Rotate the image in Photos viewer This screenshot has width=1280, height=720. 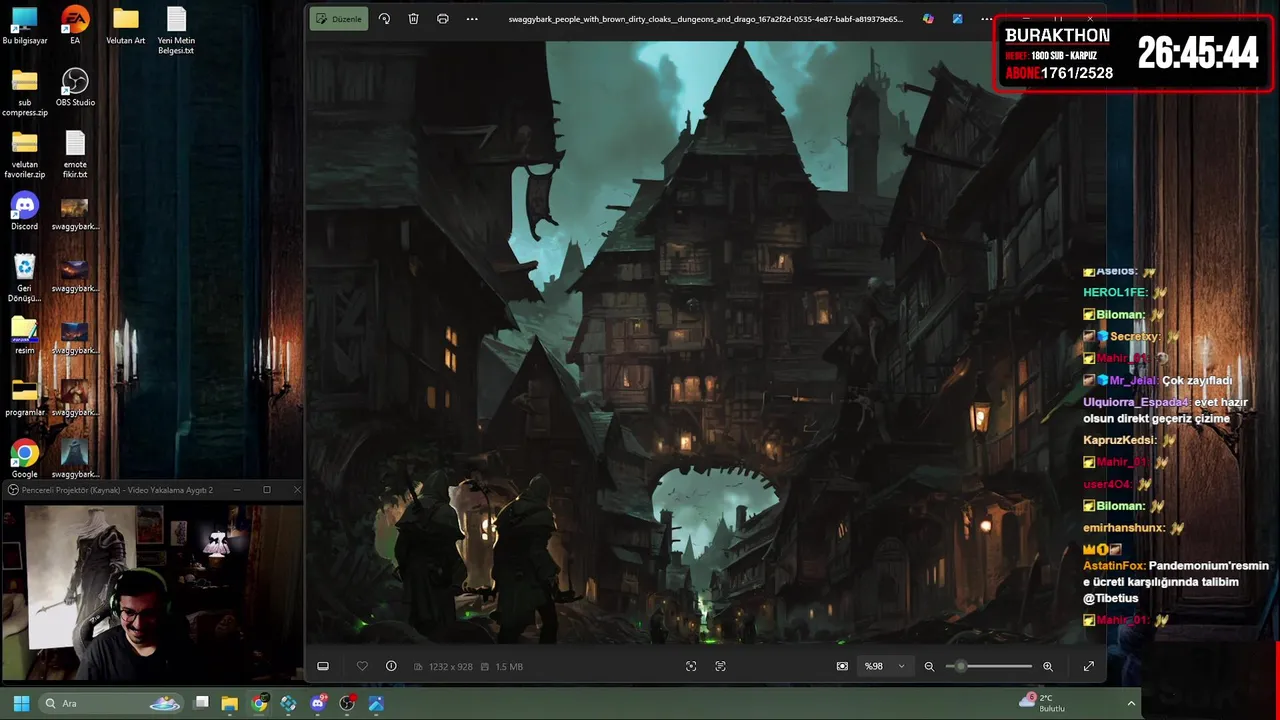point(384,19)
